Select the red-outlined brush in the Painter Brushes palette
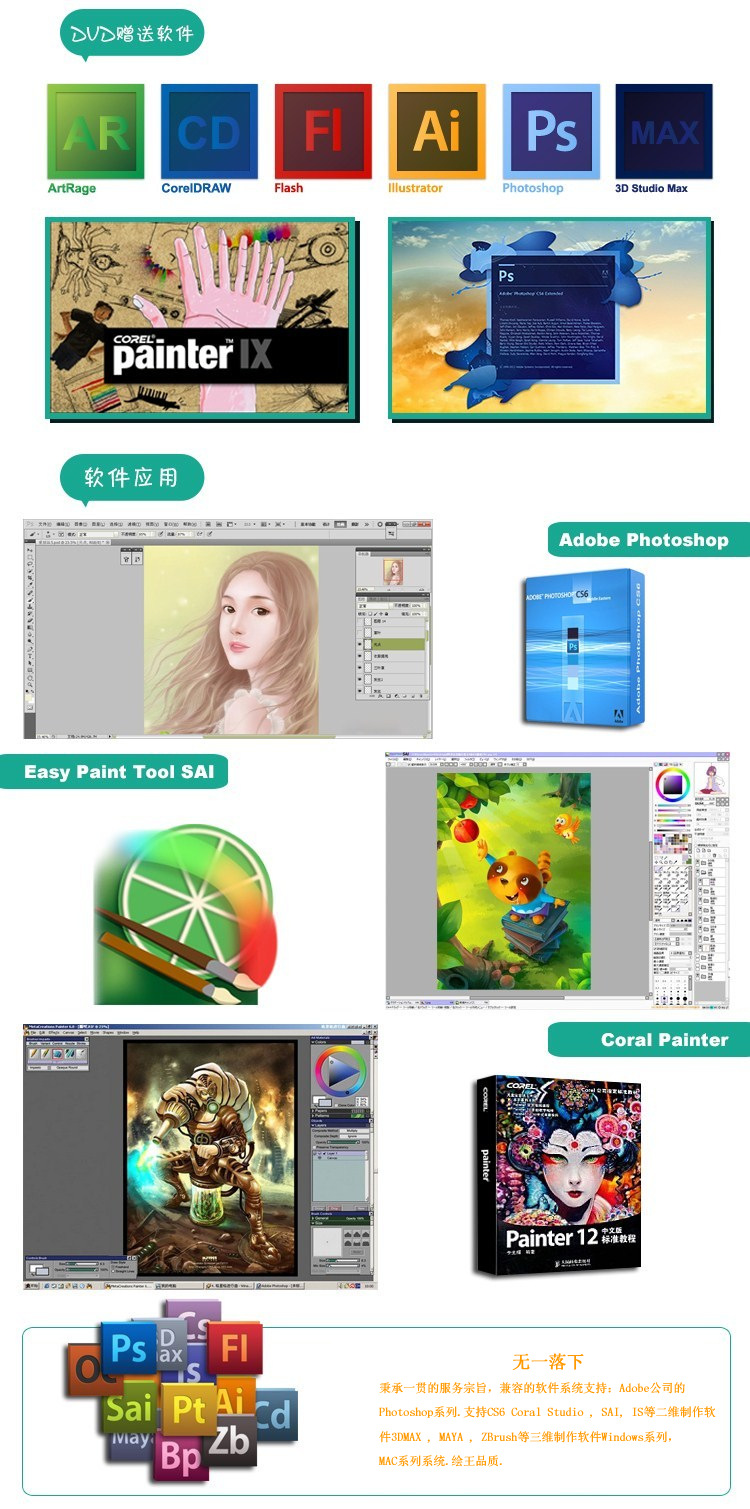The image size is (750, 1509). coord(57,1054)
